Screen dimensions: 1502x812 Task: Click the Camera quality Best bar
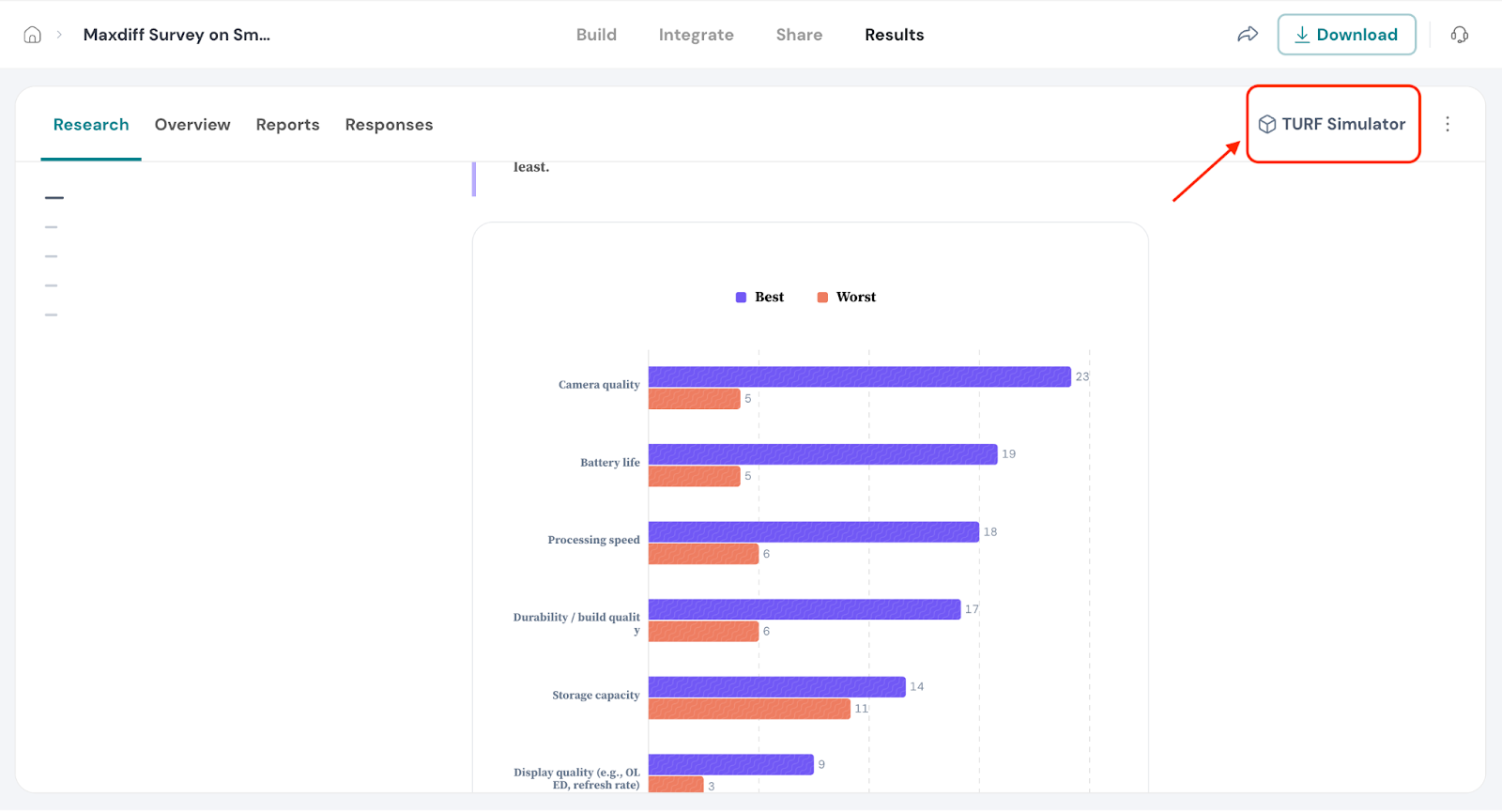tap(859, 376)
